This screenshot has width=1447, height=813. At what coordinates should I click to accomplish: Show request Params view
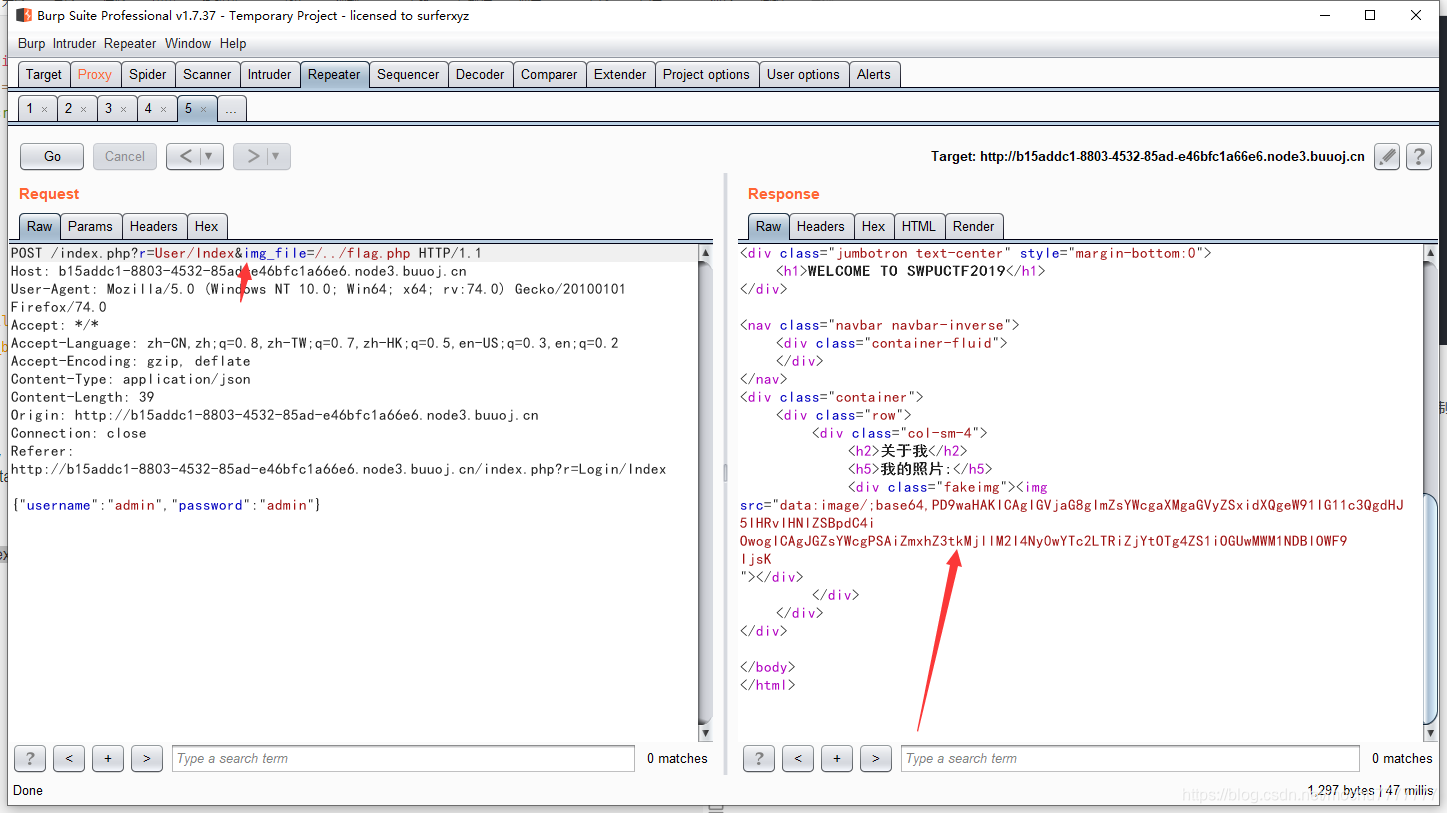click(x=91, y=226)
